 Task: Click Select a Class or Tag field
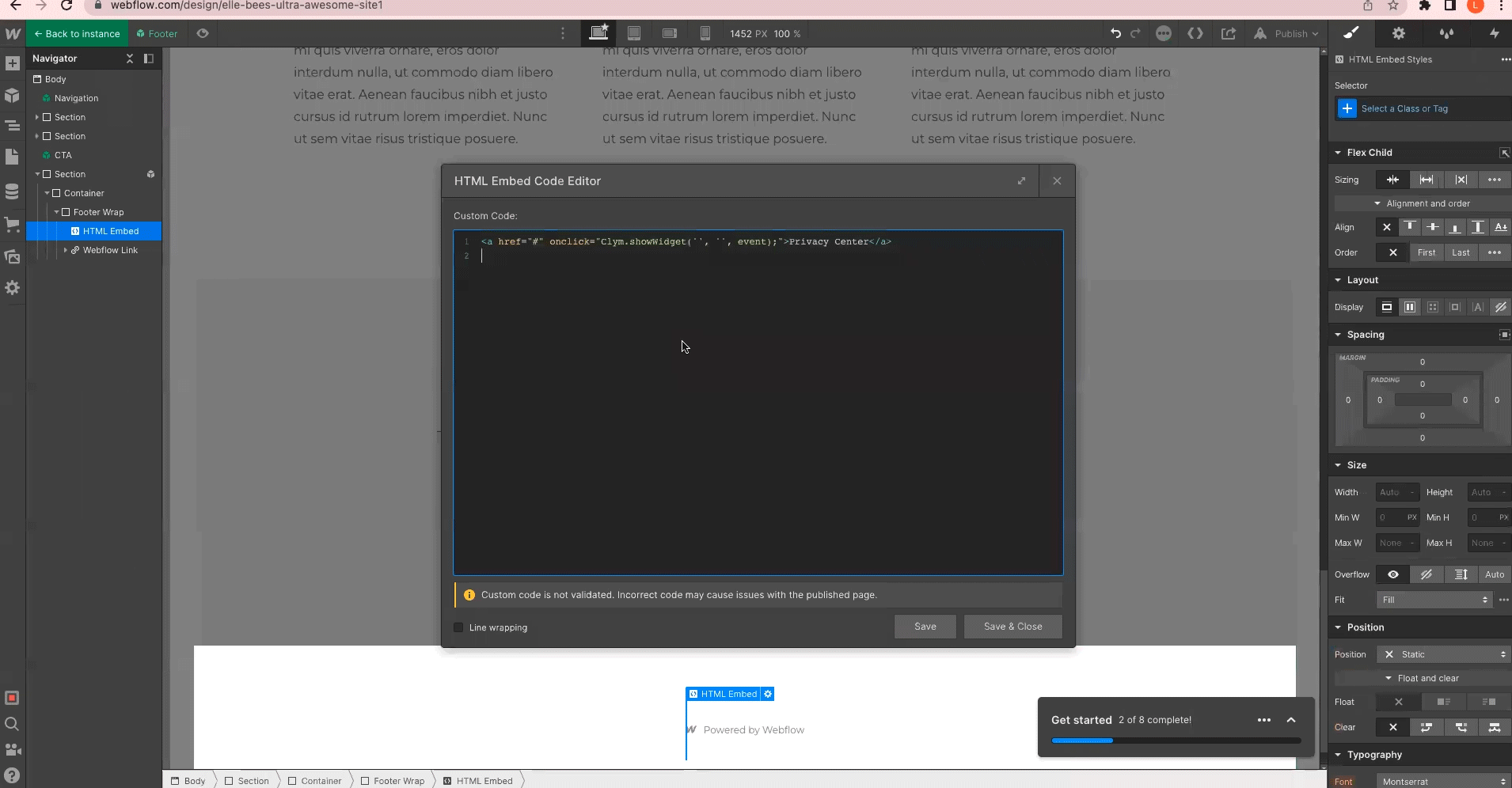pyautogui.click(x=1423, y=108)
